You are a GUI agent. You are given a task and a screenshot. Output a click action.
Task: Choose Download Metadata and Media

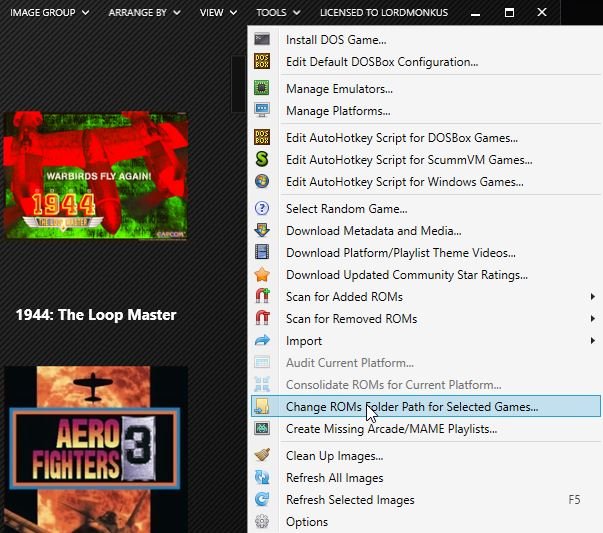pos(425,230)
